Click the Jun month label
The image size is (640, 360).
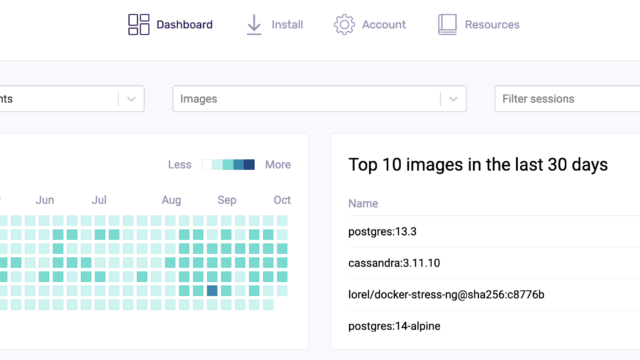pyautogui.click(x=44, y=200)
